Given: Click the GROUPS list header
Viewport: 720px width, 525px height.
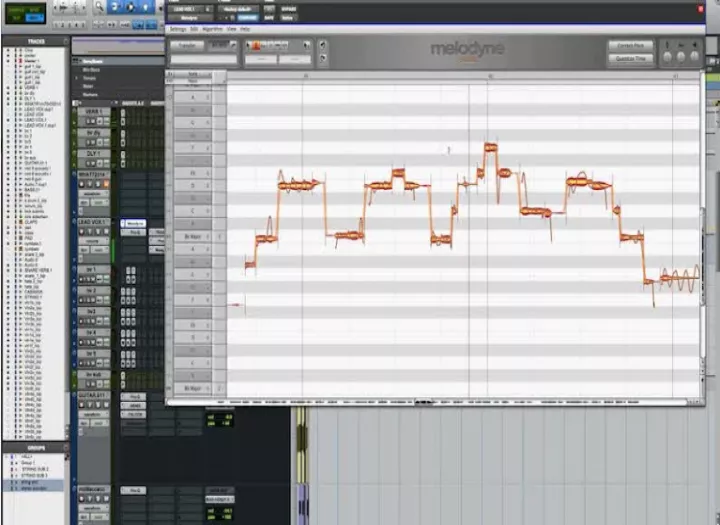Looking at the screenshot, I should coord(36,447).
